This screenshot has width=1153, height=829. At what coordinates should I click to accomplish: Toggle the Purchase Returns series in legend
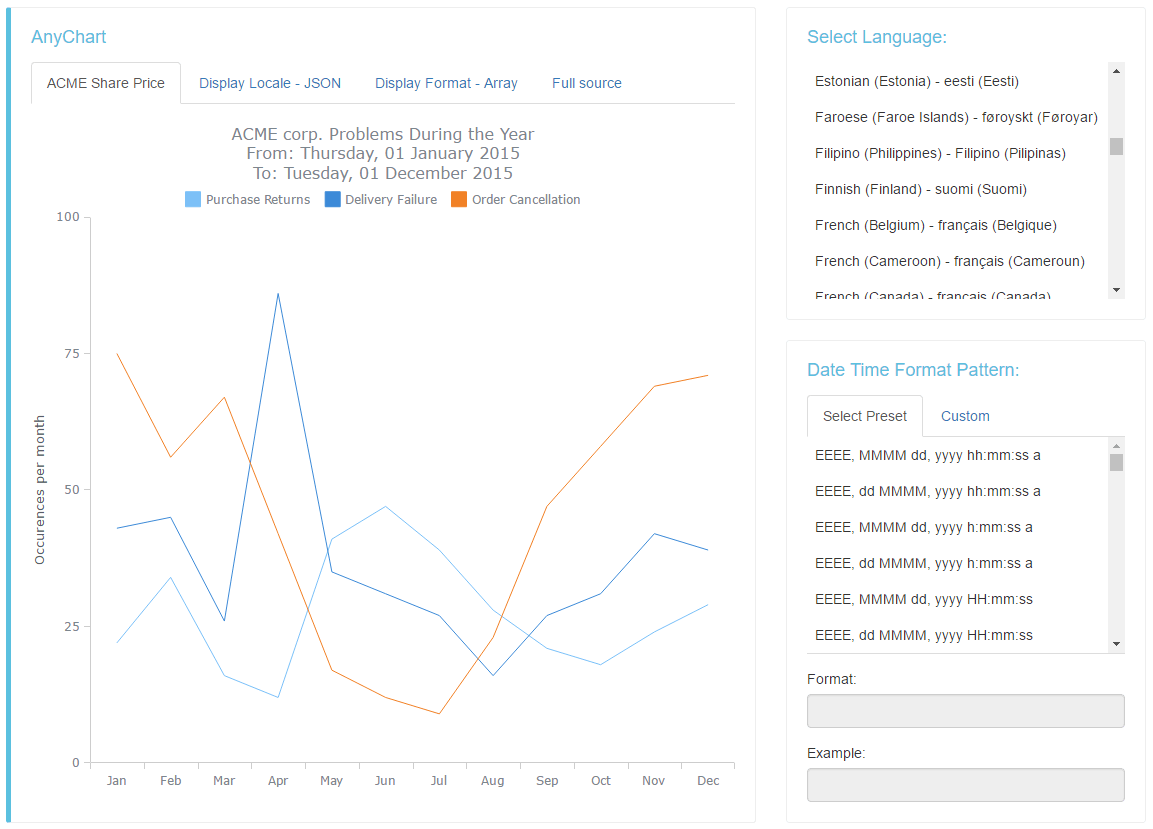coord(247,199)
